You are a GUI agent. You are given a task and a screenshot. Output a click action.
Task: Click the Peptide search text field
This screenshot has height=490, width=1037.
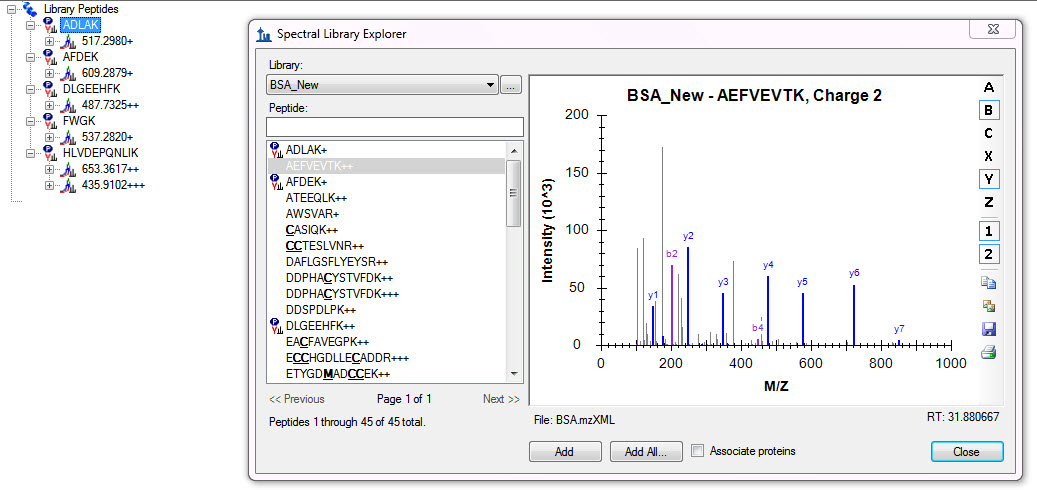394,127
